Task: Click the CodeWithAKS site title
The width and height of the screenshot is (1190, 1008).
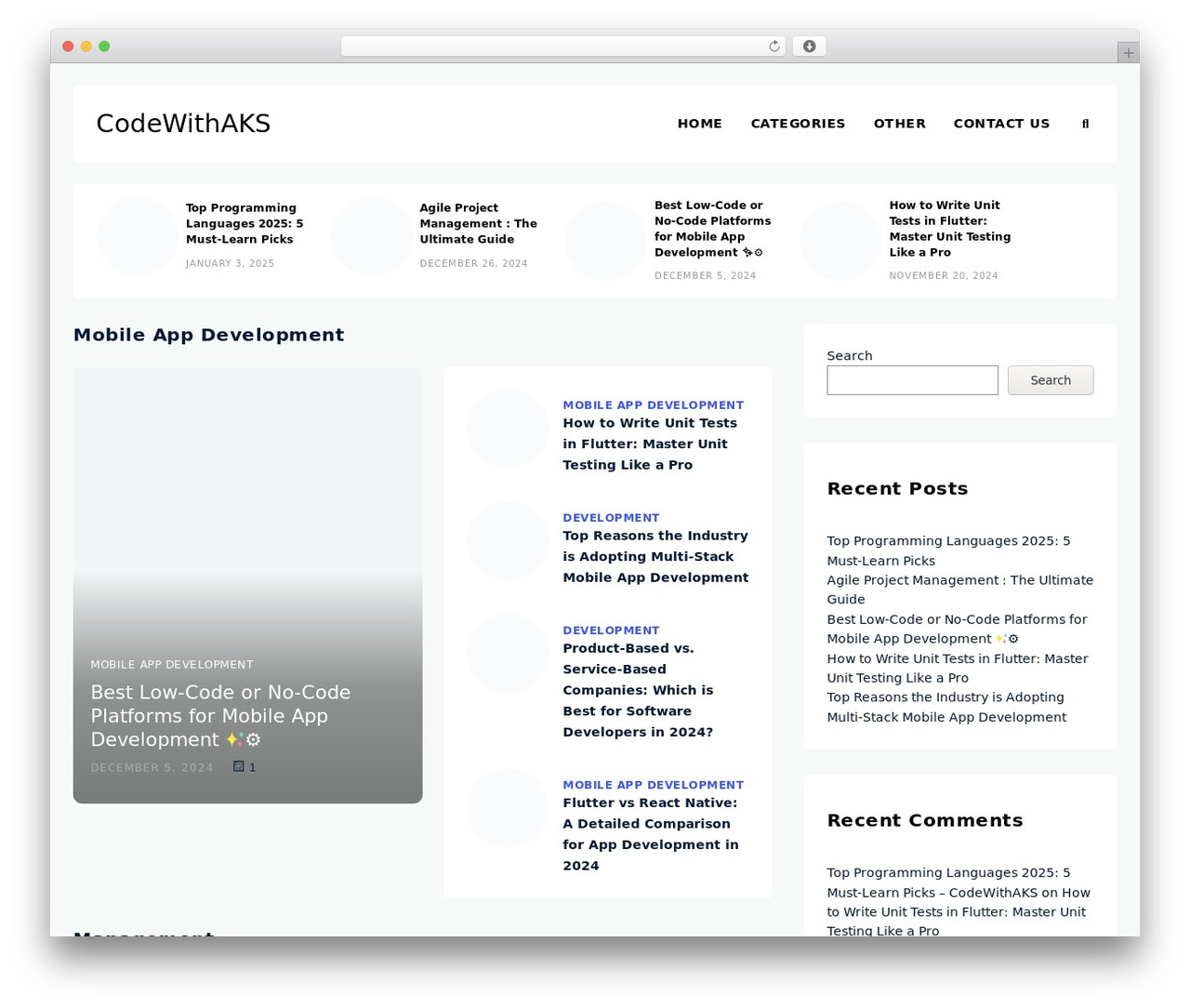Action: click(183, 124)
